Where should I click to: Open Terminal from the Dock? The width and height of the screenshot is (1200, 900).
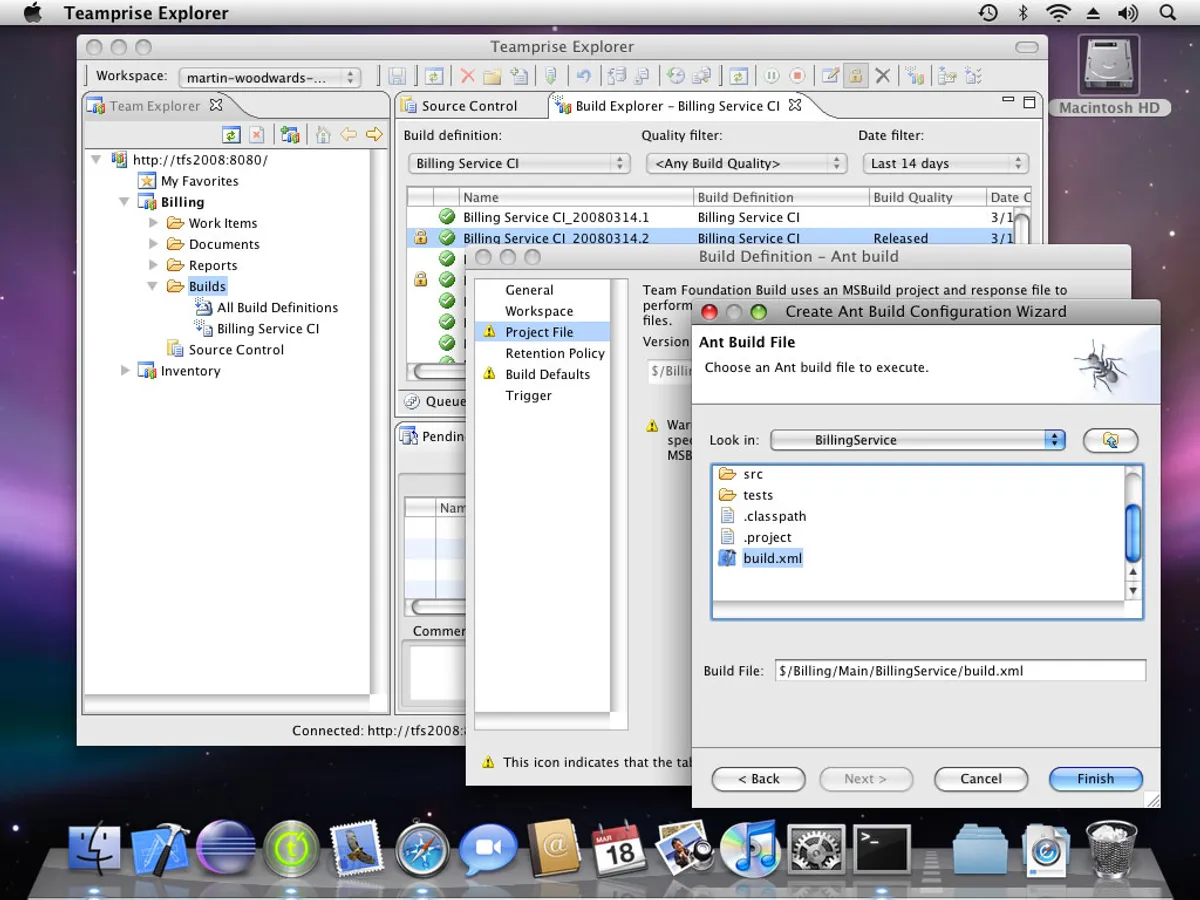click(x=881, y=849)
